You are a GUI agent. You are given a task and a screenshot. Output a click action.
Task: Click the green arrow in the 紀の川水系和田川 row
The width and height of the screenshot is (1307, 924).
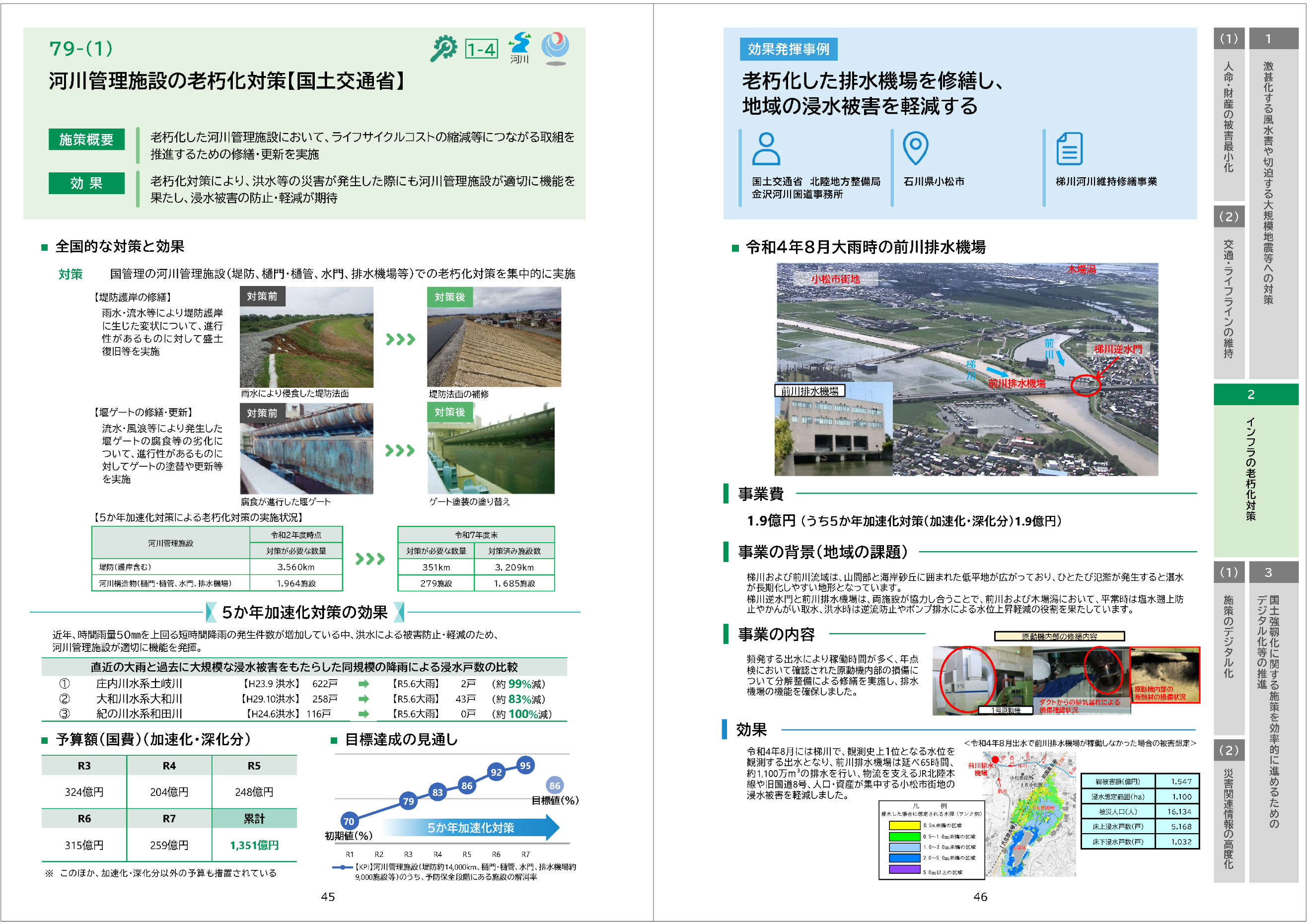pyautogui.click(x=363, y=713)
